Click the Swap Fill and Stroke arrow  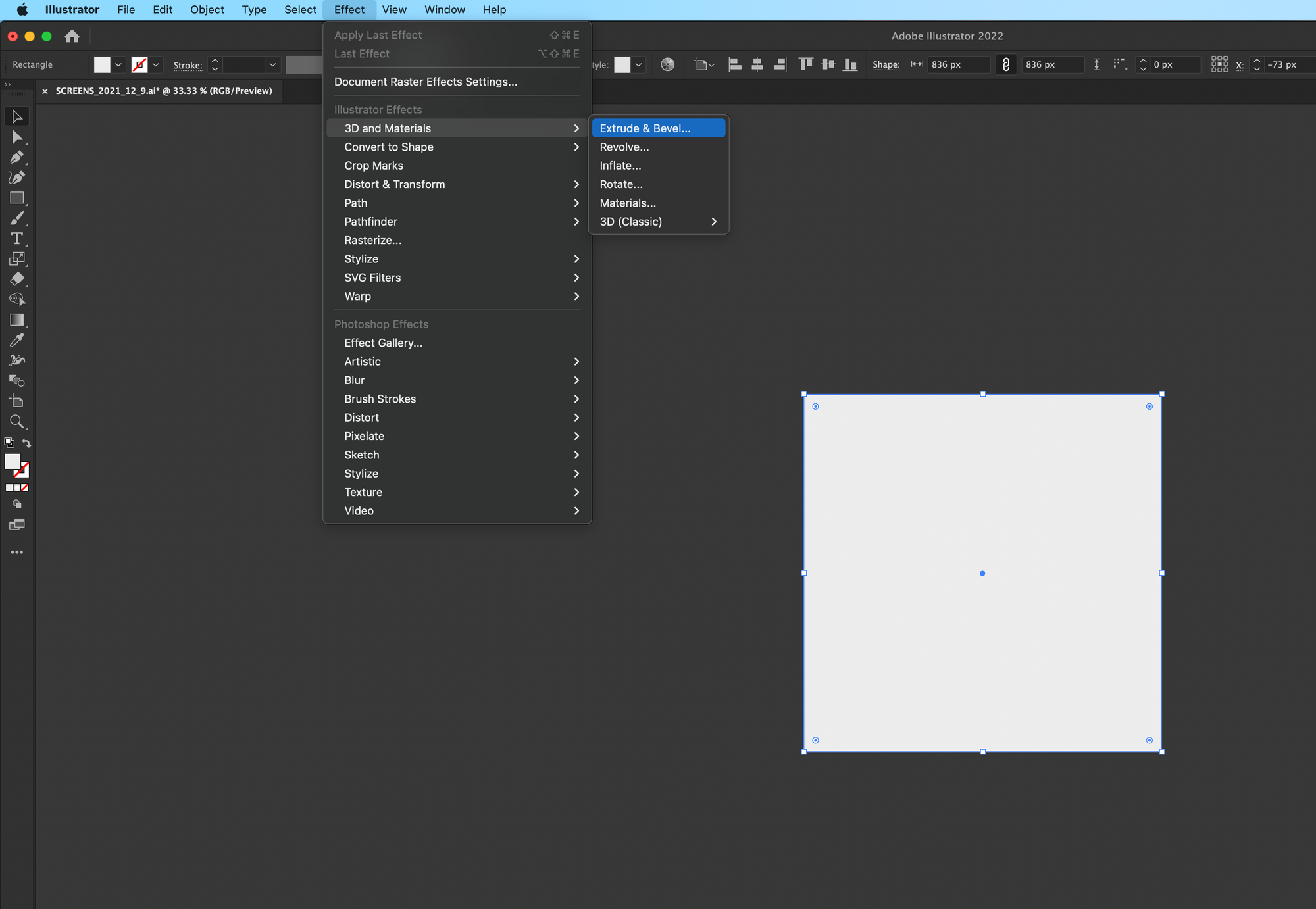[26, 443]
